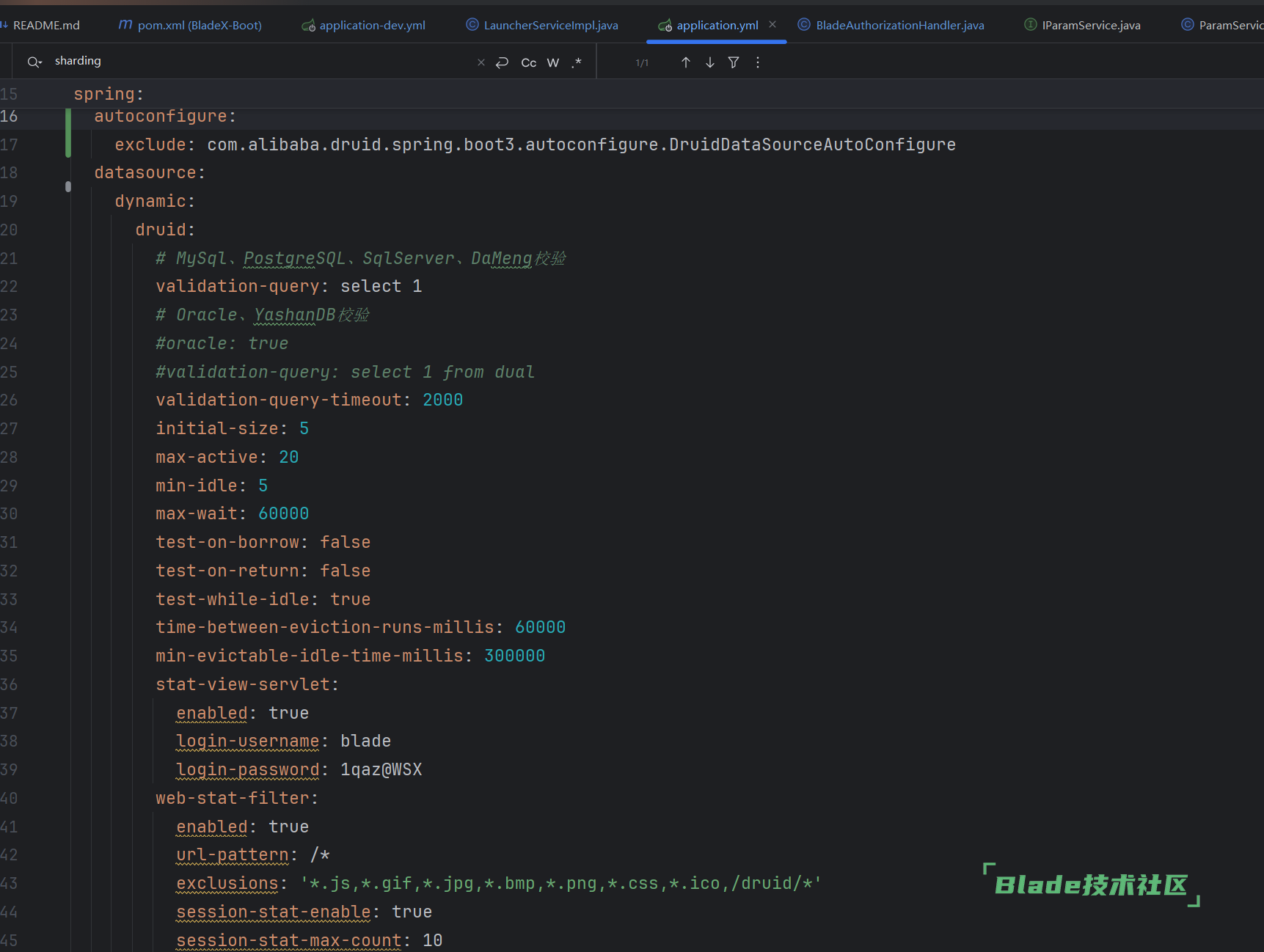
Task: Click the 'stat-view-servlet:' key
Action: tap(247, 684)
